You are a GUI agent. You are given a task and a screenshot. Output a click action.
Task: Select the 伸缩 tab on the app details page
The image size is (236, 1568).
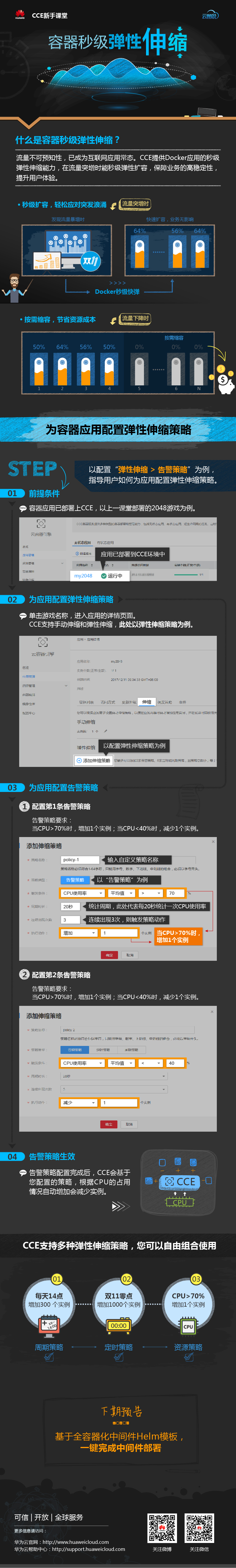click(x=147, y=701)
